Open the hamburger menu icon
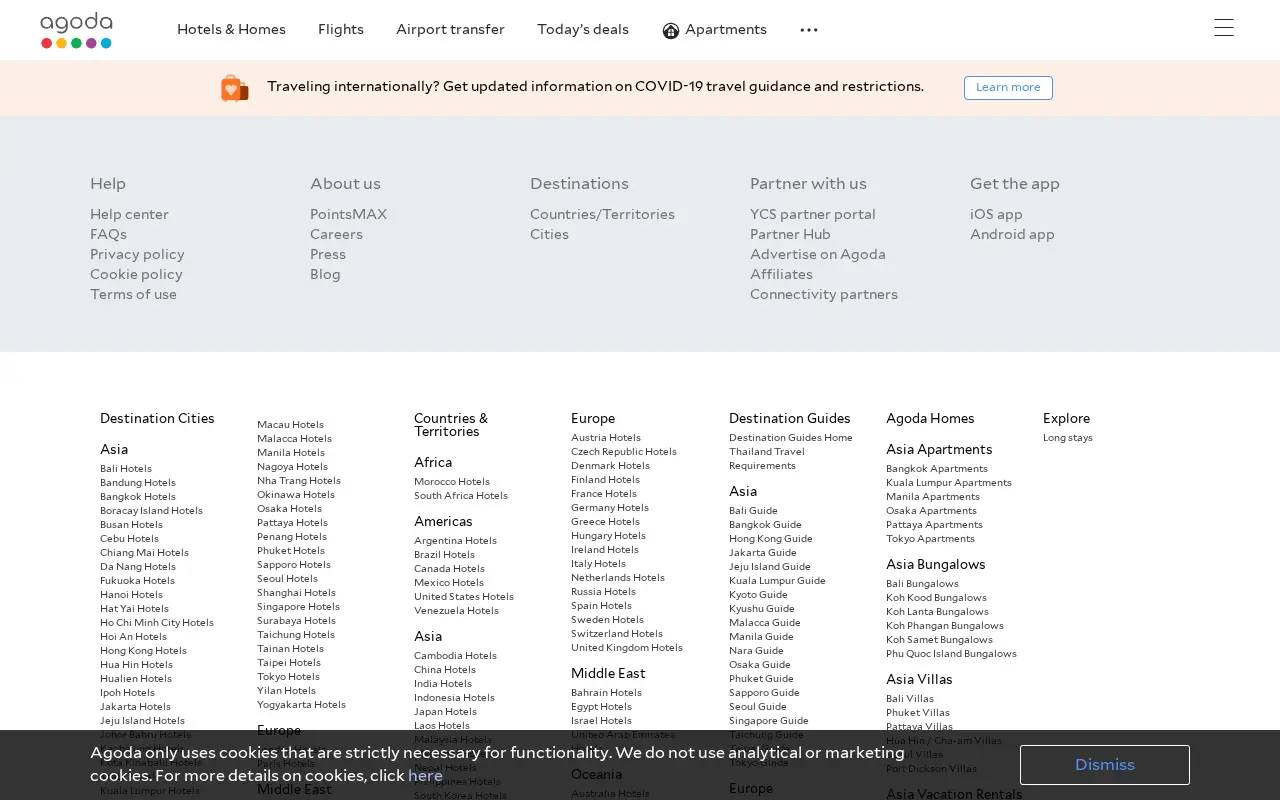 coord(1224,28)
